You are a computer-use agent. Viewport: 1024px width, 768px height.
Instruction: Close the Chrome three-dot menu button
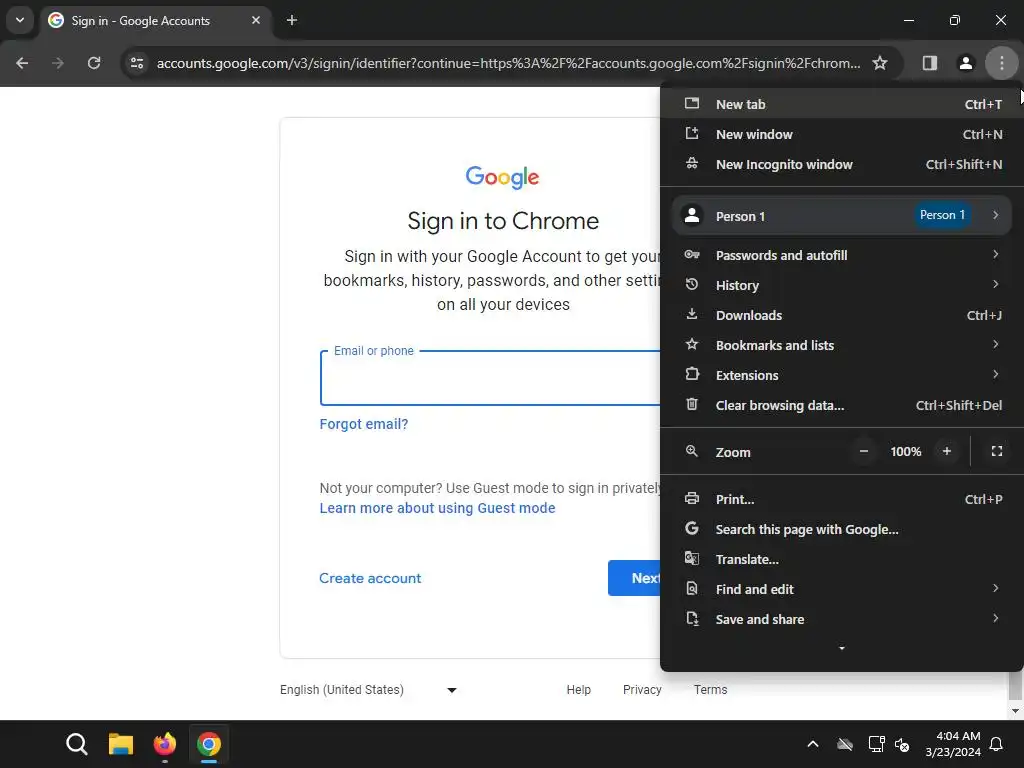click(1001, 63)
